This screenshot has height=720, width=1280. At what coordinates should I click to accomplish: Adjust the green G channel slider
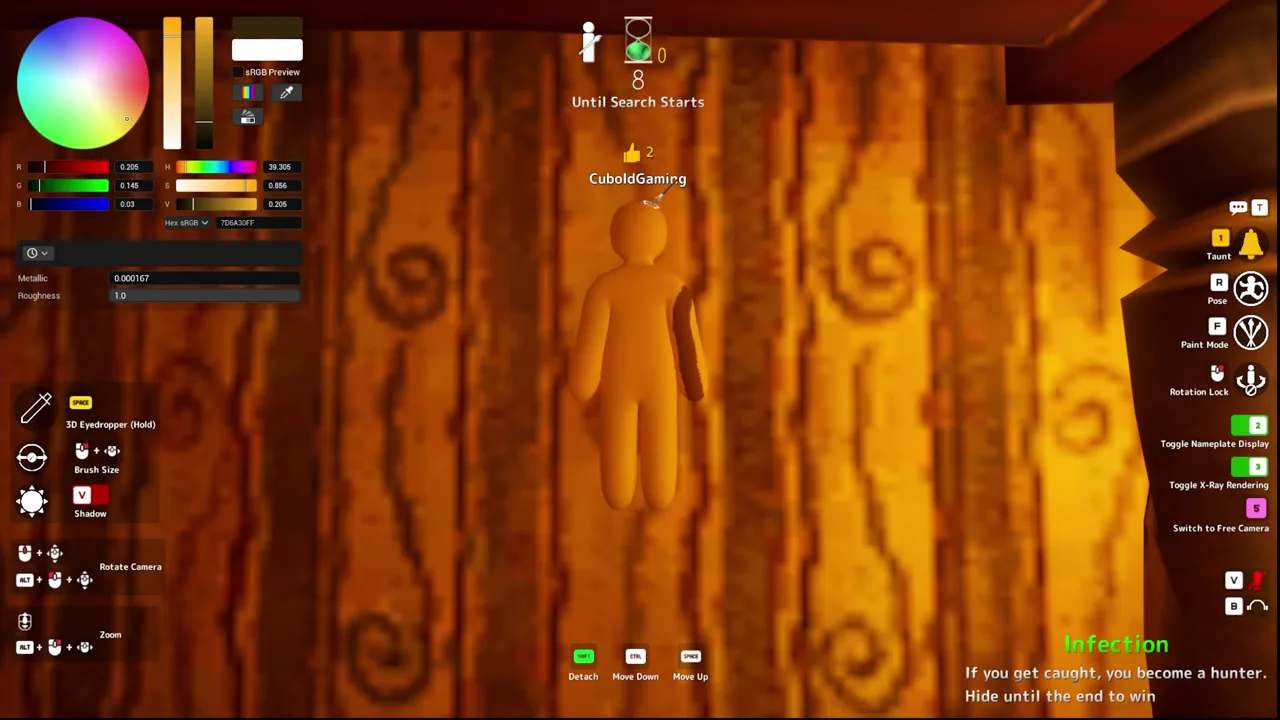pos(69,185)
